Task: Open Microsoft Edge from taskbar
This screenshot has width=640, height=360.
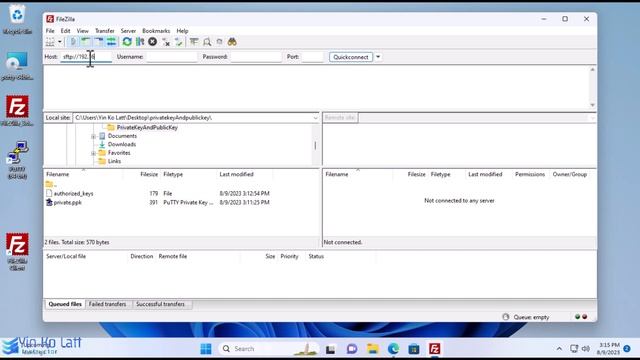Action: (x=393, y=349)
